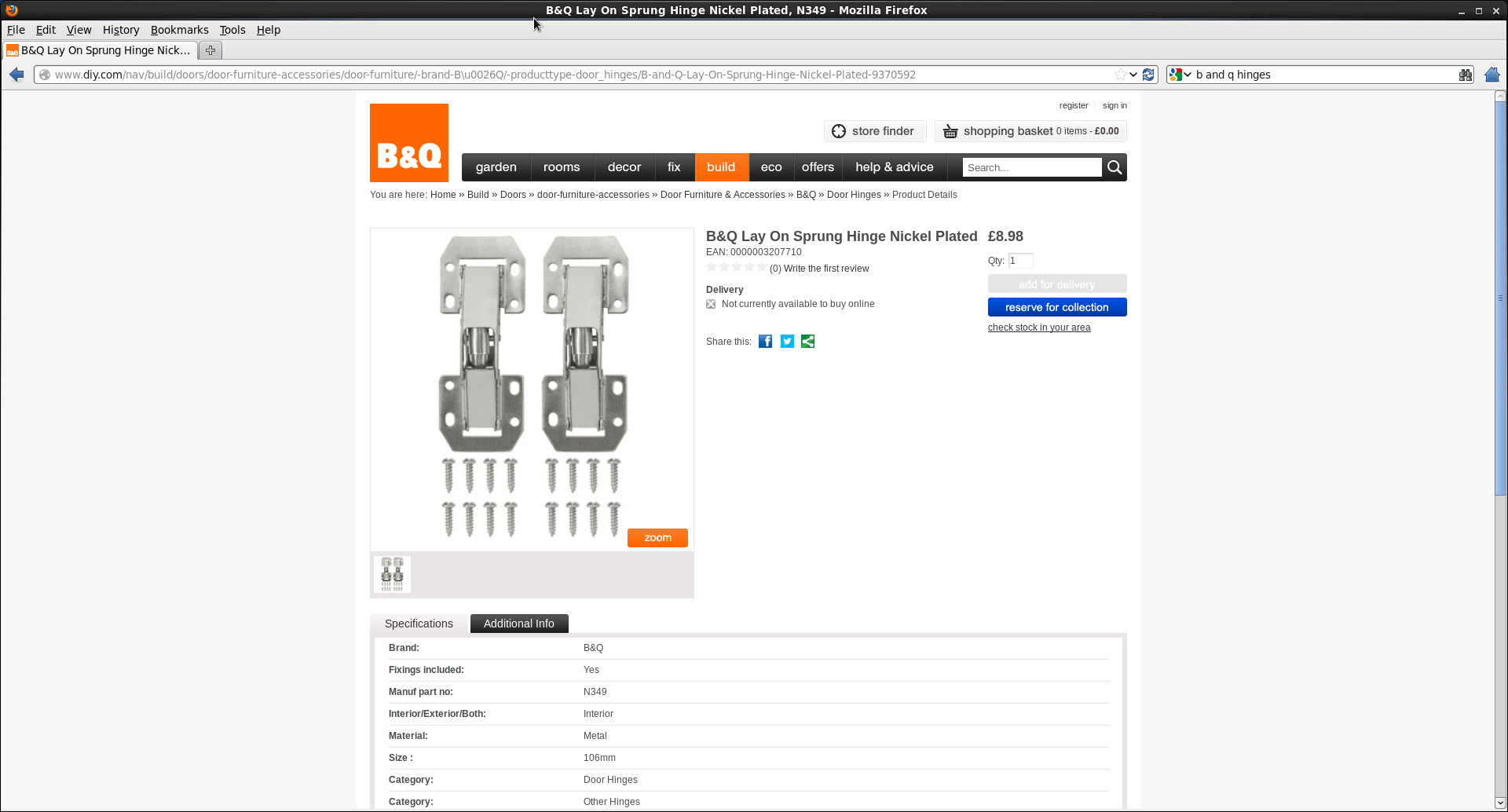Screen dimensions: 1508x812
Task: Click the scrollbar up arrow
Action: point(1500,96)
